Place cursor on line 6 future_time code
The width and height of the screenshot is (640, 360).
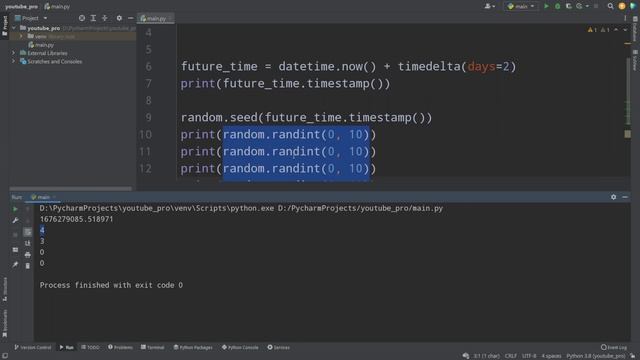[348, 67]
